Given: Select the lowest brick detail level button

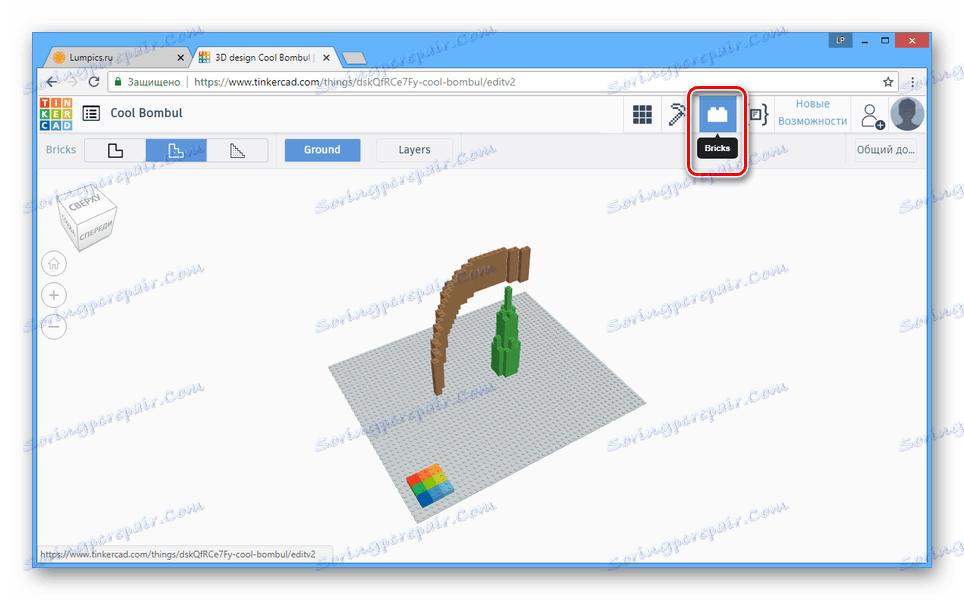Looking at the screenshot, I should [115, 150].
